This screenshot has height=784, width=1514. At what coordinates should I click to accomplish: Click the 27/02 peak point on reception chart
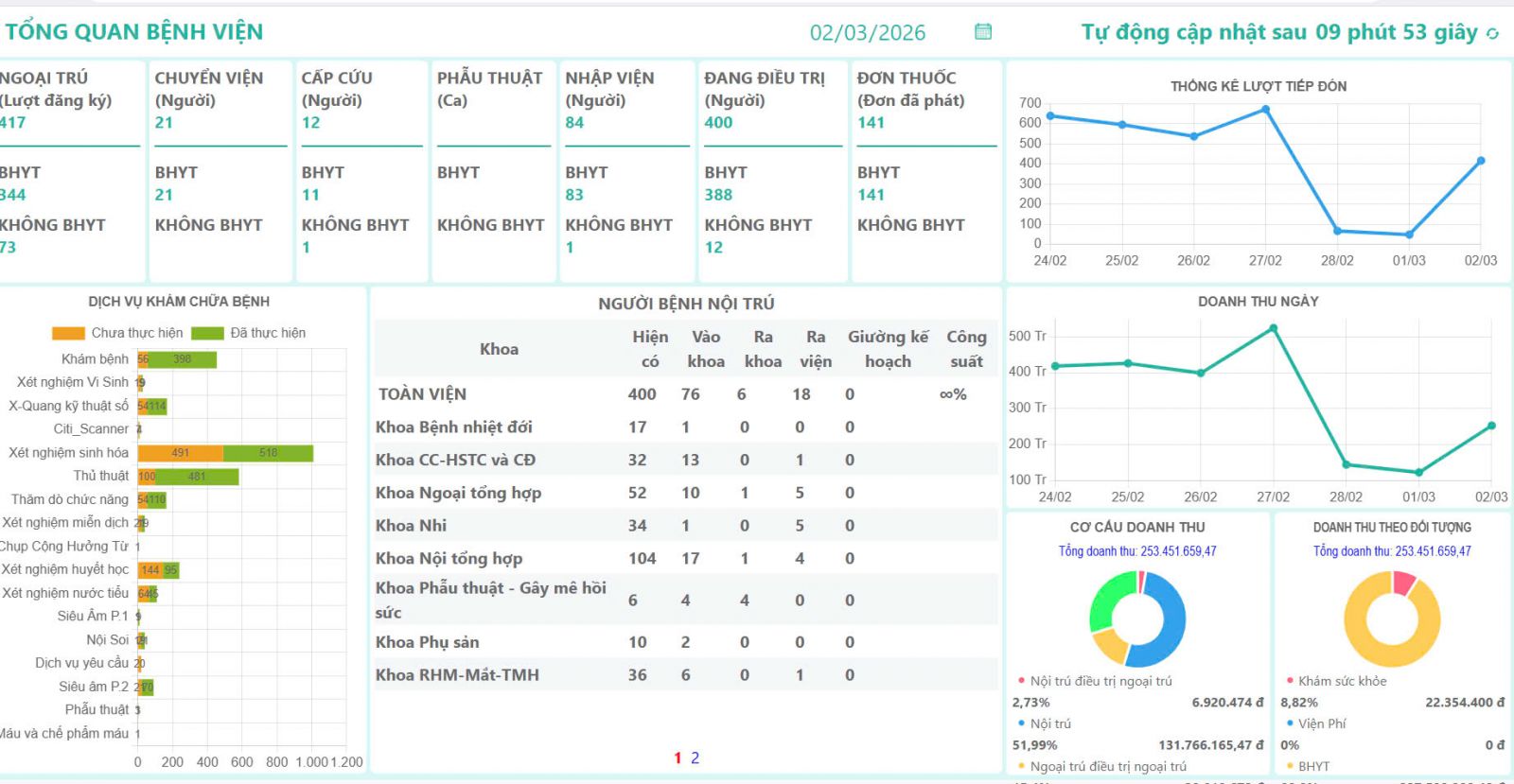(x=1265, y=110)
